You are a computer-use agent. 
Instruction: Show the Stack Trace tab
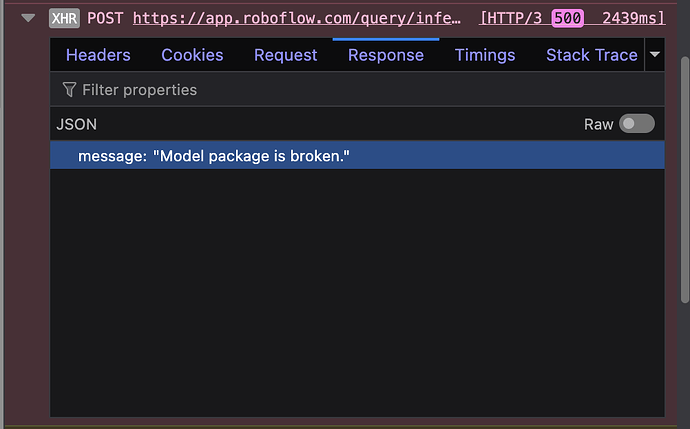point(592,55)
